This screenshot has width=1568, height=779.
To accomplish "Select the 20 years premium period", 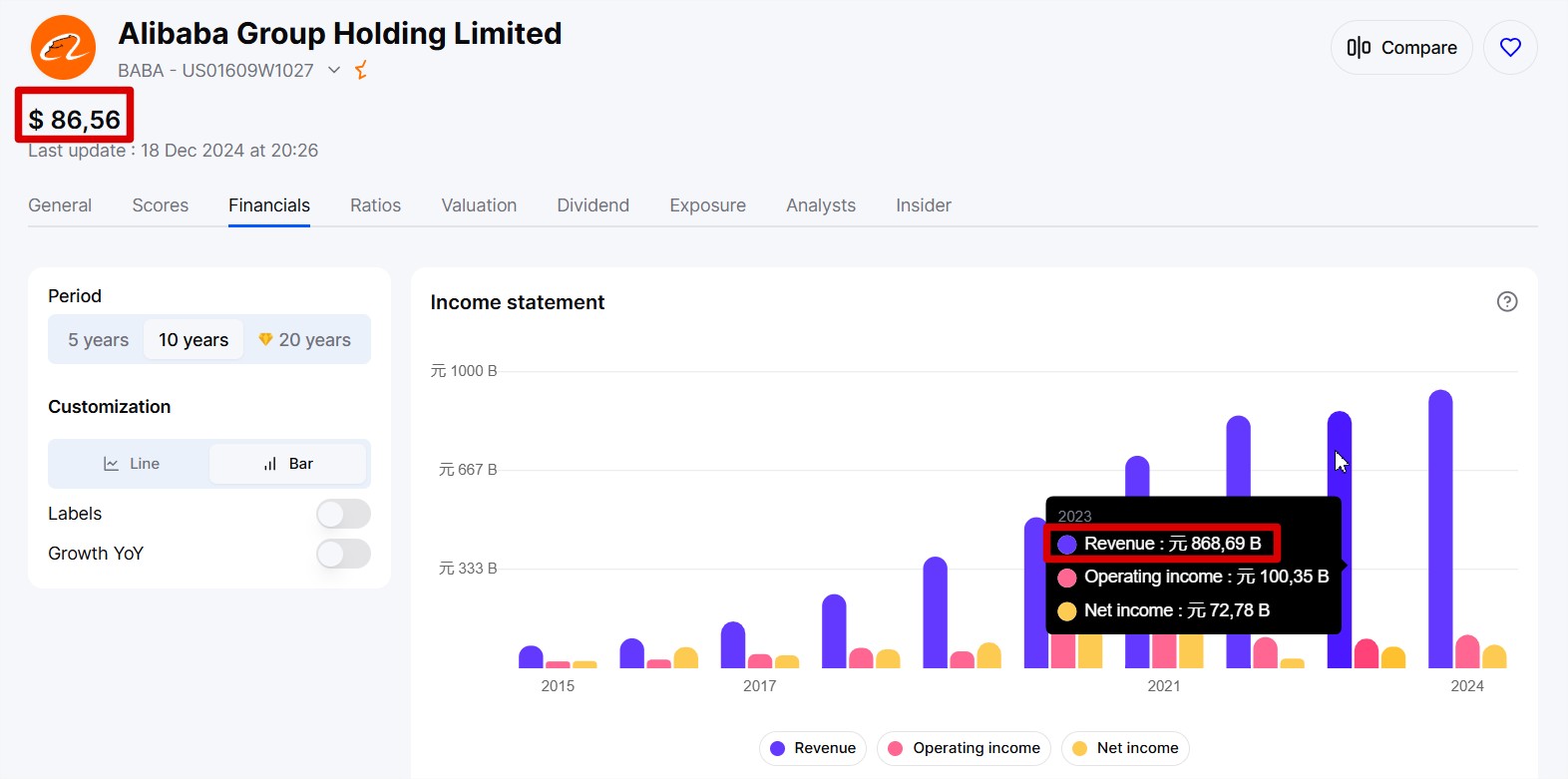I will (305, 340).
